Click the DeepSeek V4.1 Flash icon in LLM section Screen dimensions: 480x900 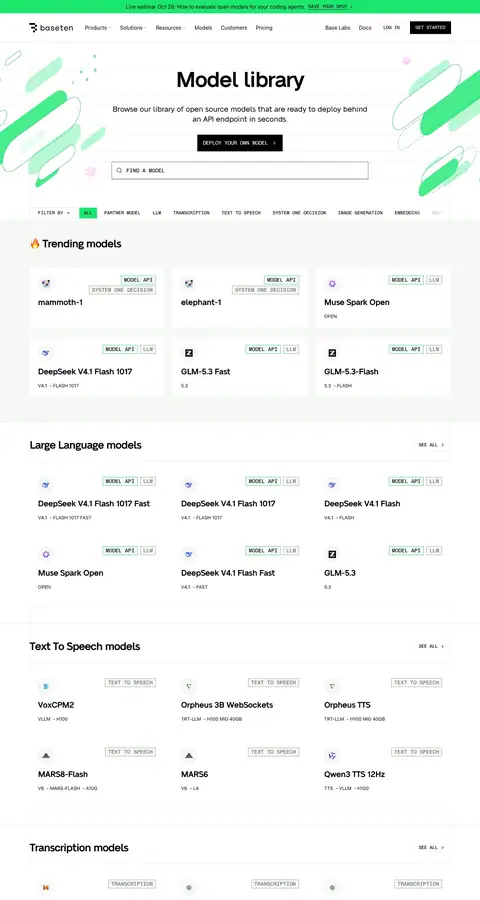332,485
